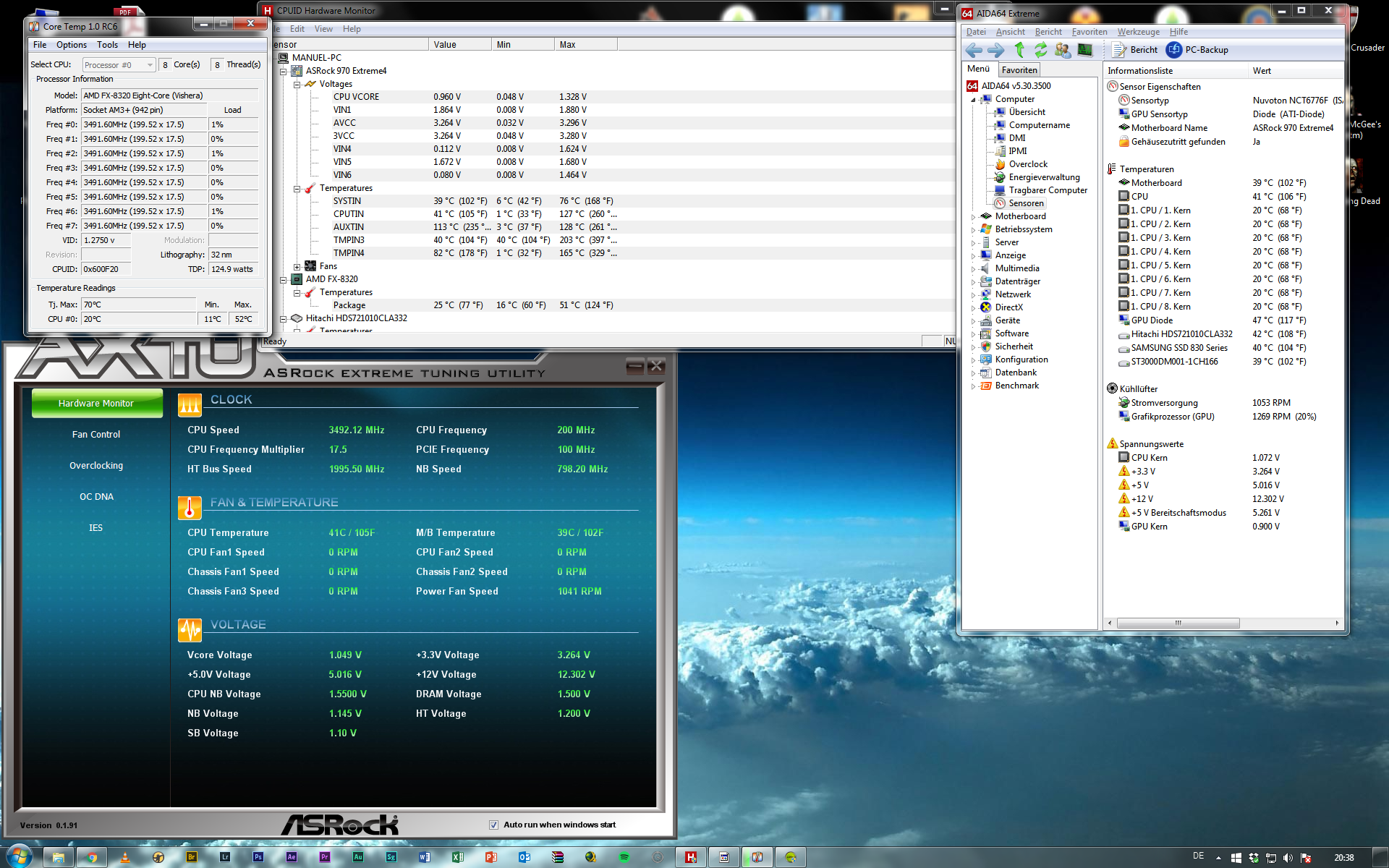Open Overclocking in AXTU sidebar
Screen dimensions: 1389x868
tap(96, 466)
